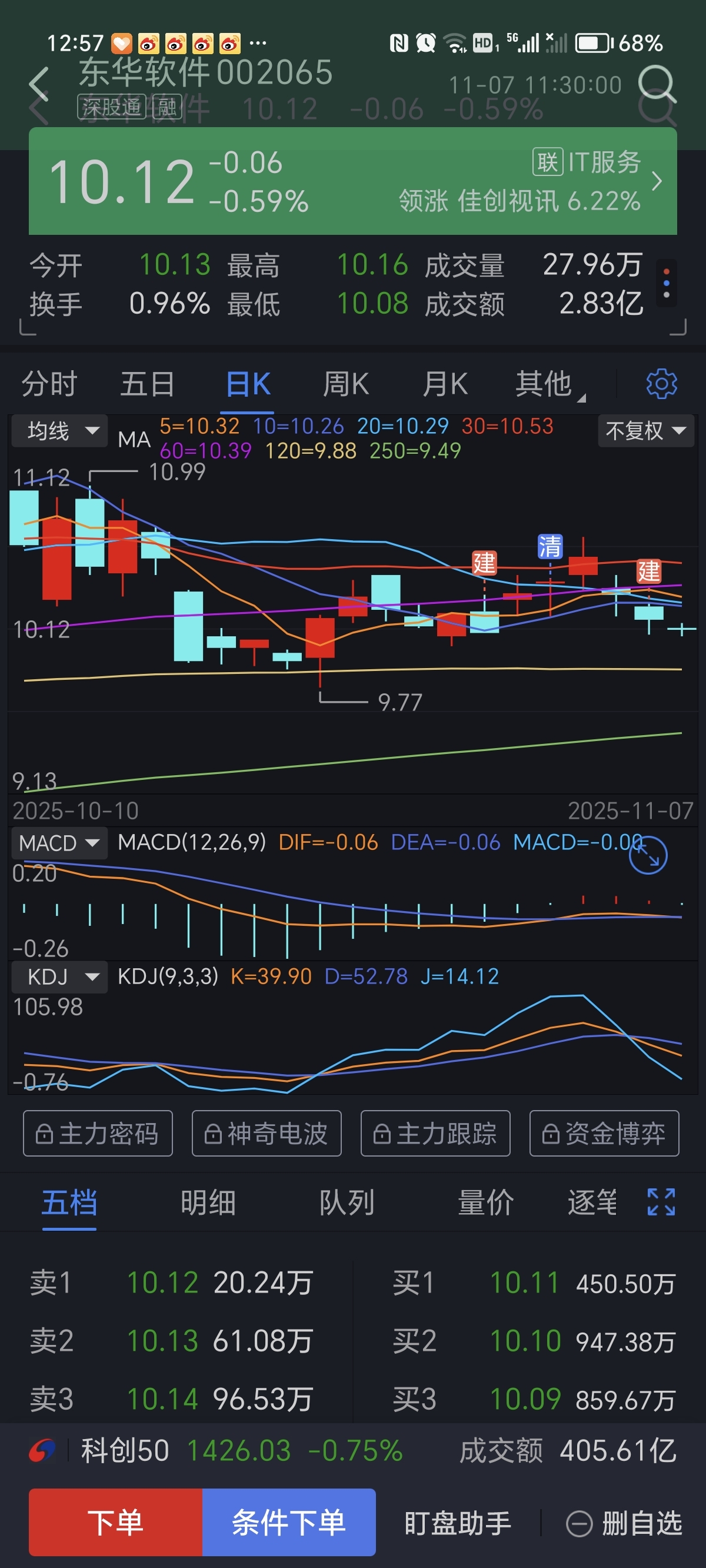
Task: Tap the 成交量 27.96万 value
Action: click(592, 265)
